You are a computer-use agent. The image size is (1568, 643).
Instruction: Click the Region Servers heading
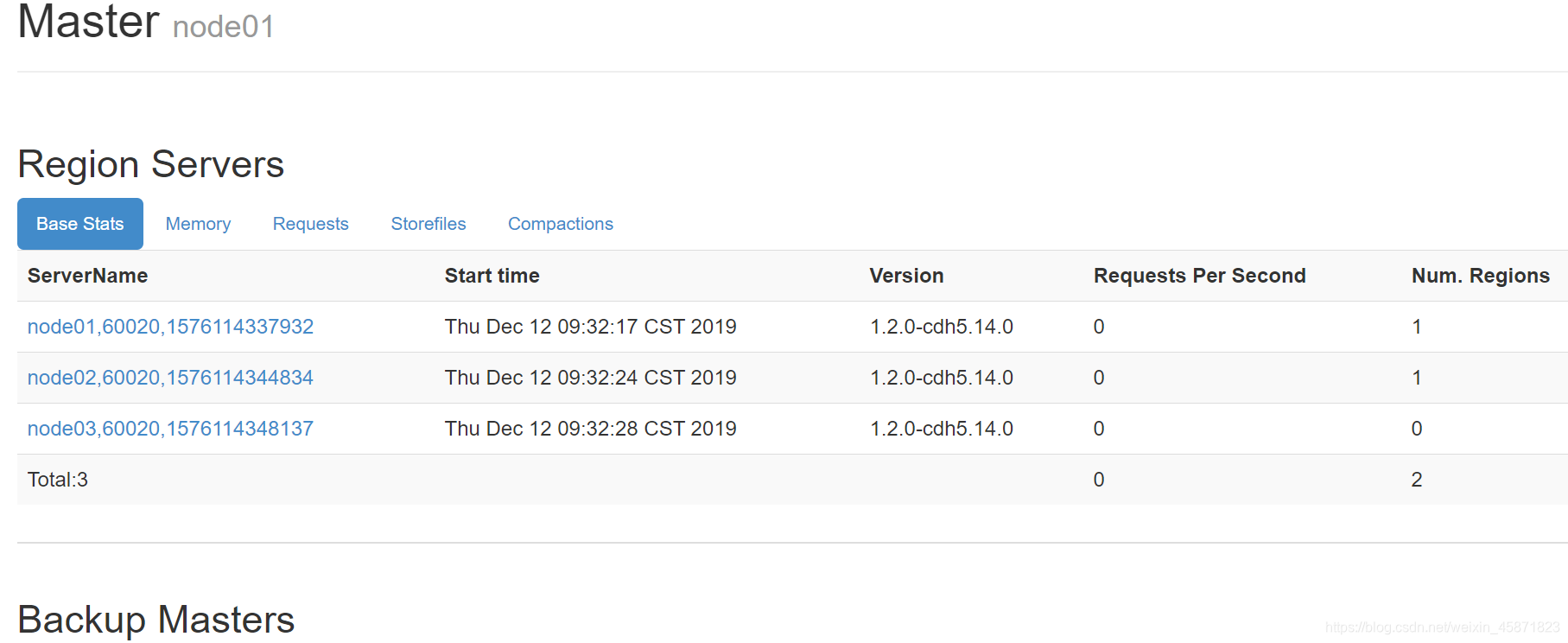pyautogui.click(x=151, y=164)
